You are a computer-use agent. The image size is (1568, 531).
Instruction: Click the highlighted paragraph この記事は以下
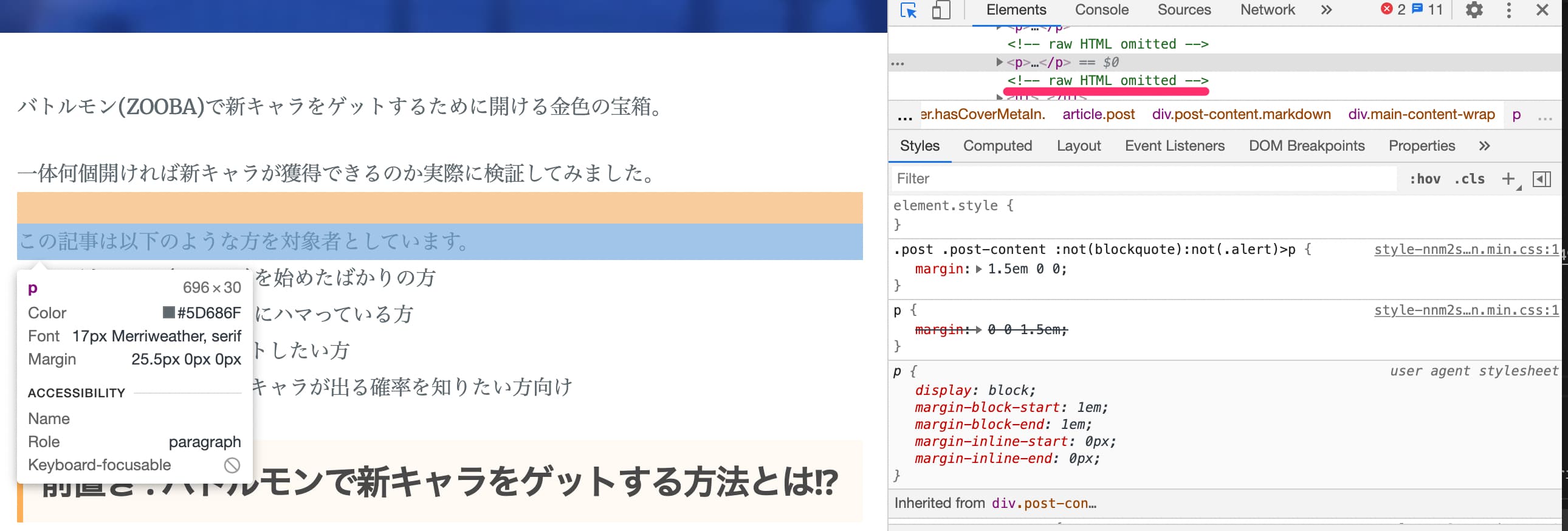[439, 241]
